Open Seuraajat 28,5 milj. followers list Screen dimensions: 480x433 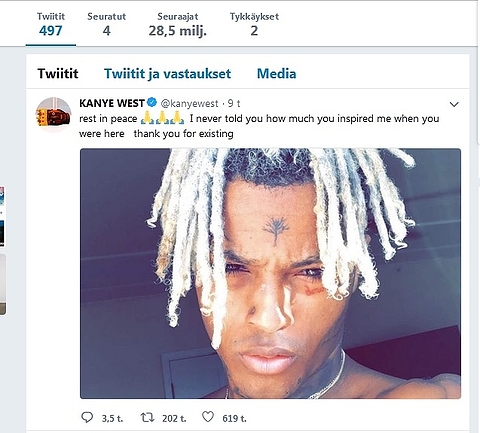[178, 25]
